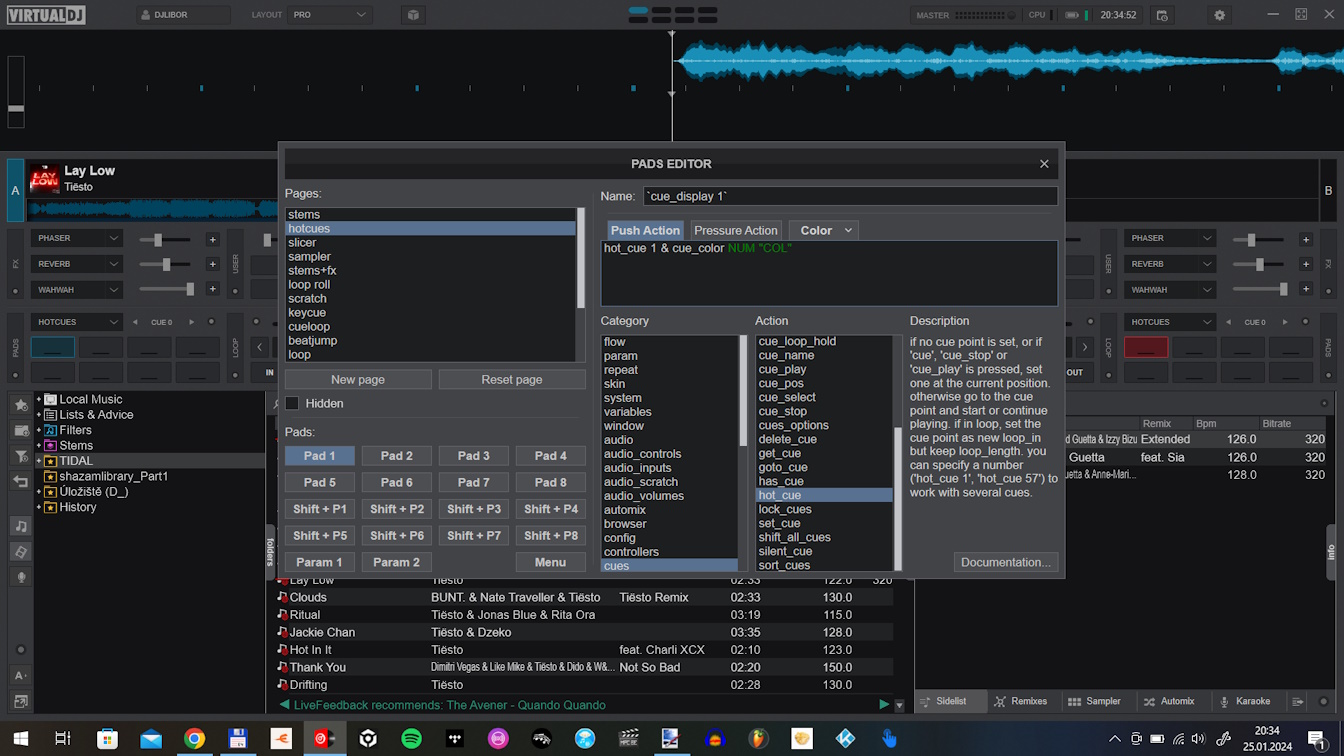Click the New page button
This screenshot has width=1344, height=756.
coord(358,380)
